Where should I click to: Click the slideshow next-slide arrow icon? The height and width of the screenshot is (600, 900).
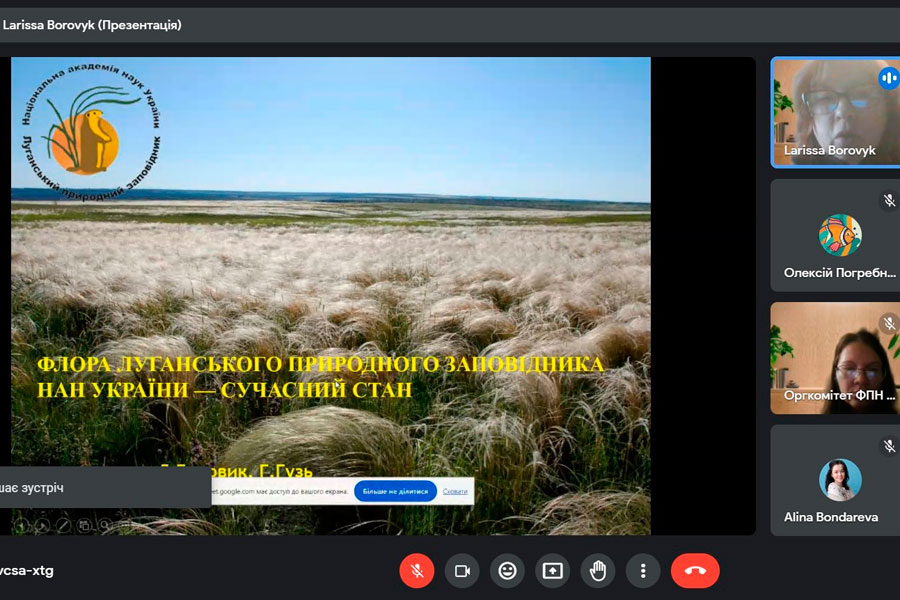pos(42,525)
